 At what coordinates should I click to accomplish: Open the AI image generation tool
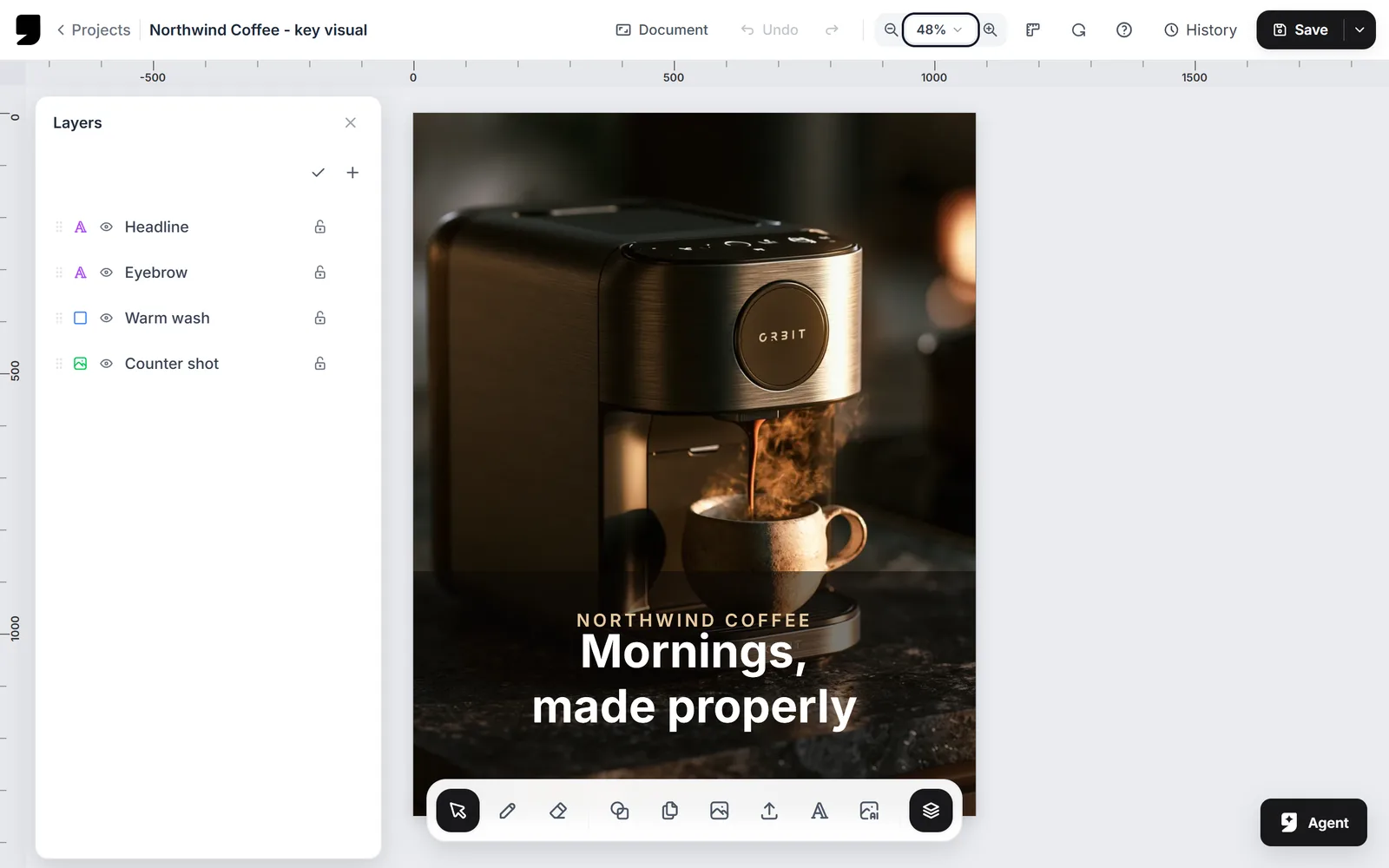869,811
